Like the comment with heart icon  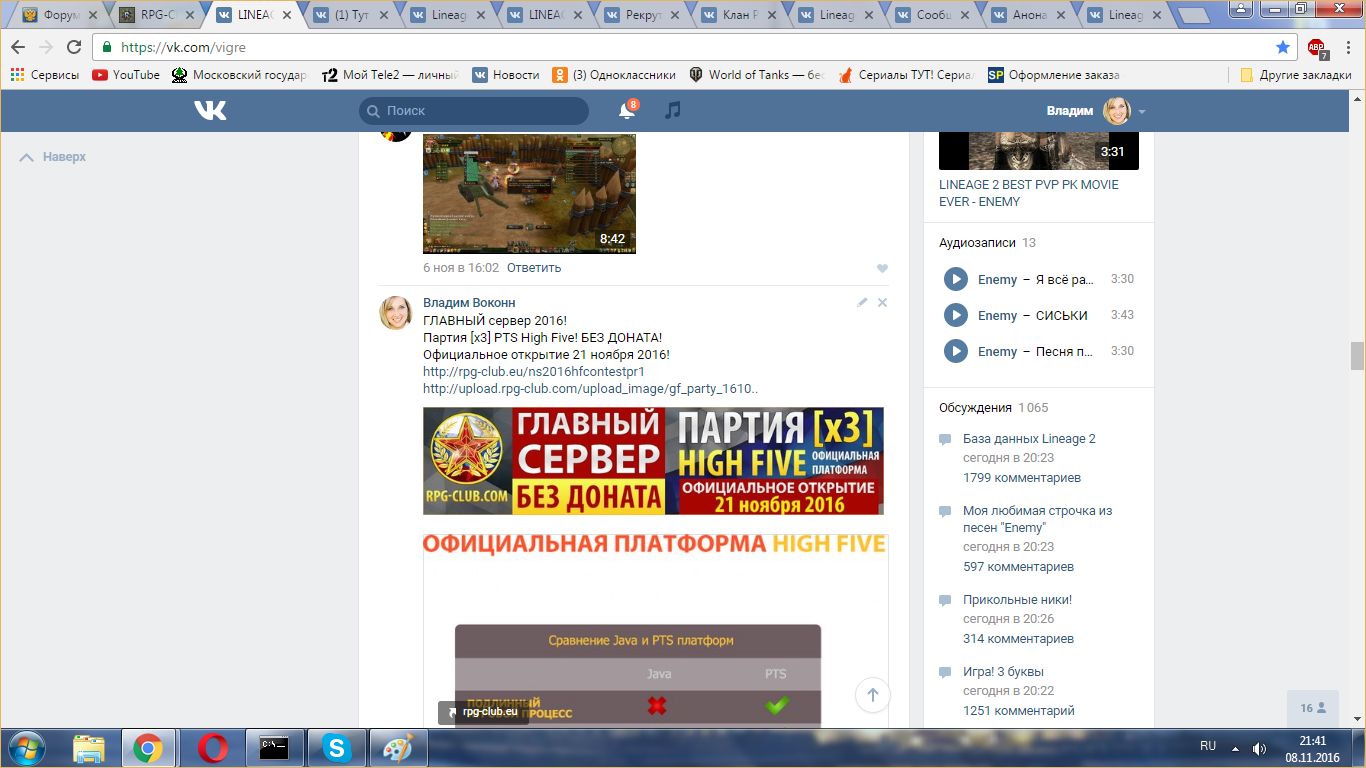tap(882, 268)
